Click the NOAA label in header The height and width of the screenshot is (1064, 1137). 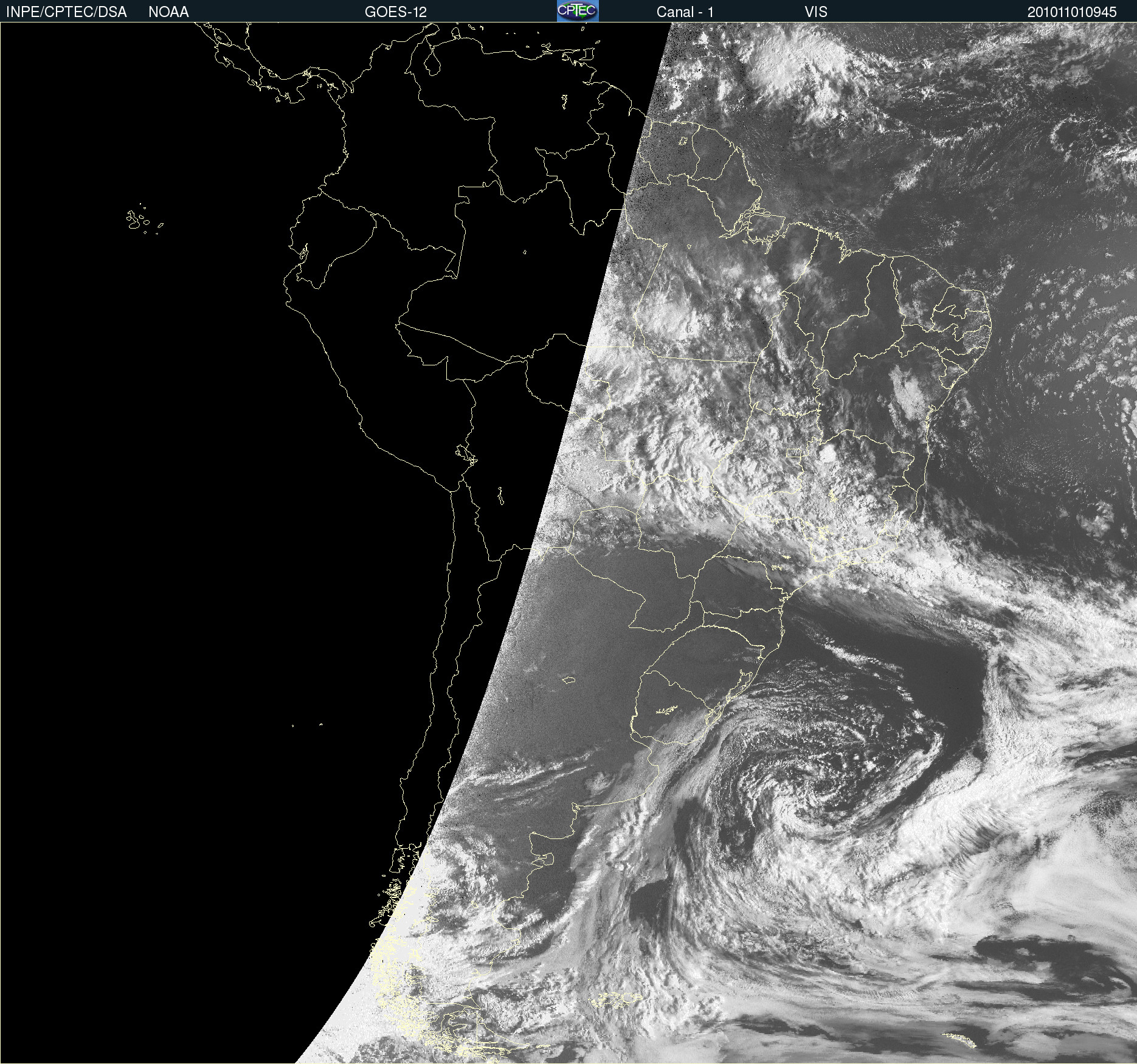(x=168, y=12)
